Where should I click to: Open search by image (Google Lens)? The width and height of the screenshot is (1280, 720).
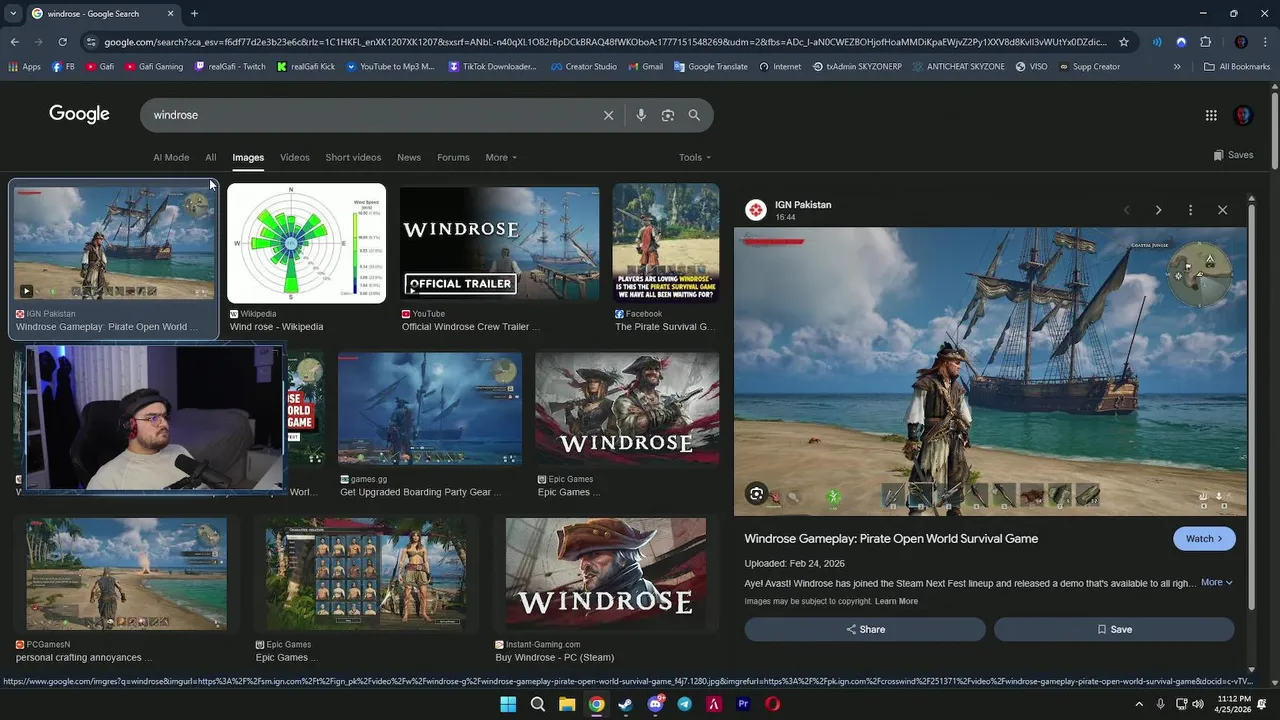[x=668, y=115]
